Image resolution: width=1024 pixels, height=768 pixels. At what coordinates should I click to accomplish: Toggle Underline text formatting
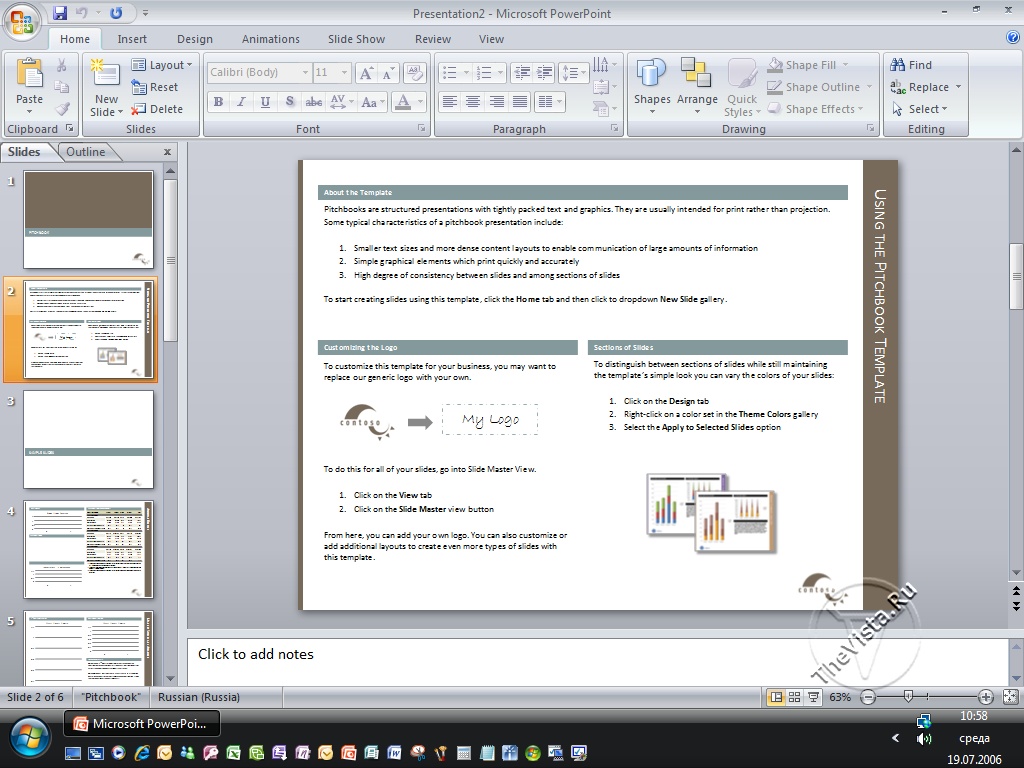(265, 102)
